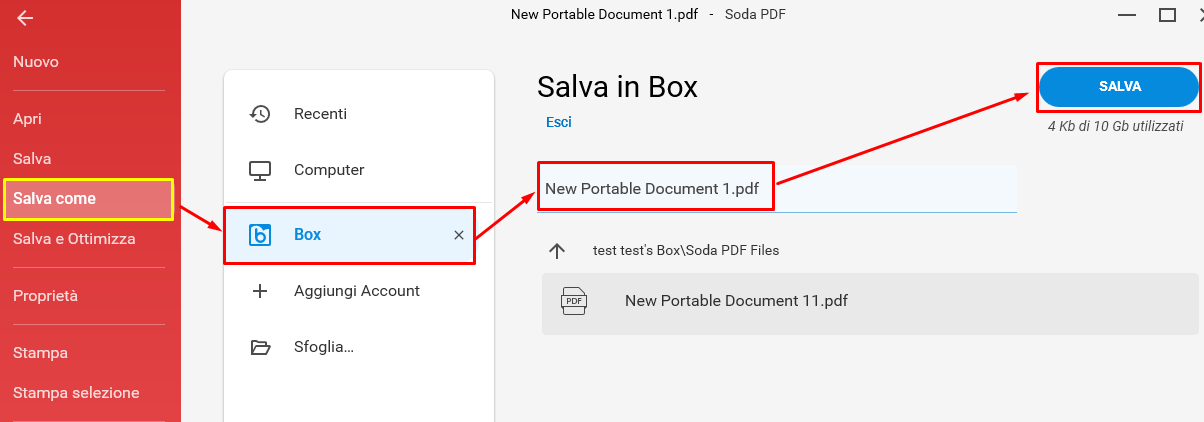Image resolution: width=1204 pixels, height=422 pixels.
Task: Open the Apri menu item
Action: coord(27,119)
